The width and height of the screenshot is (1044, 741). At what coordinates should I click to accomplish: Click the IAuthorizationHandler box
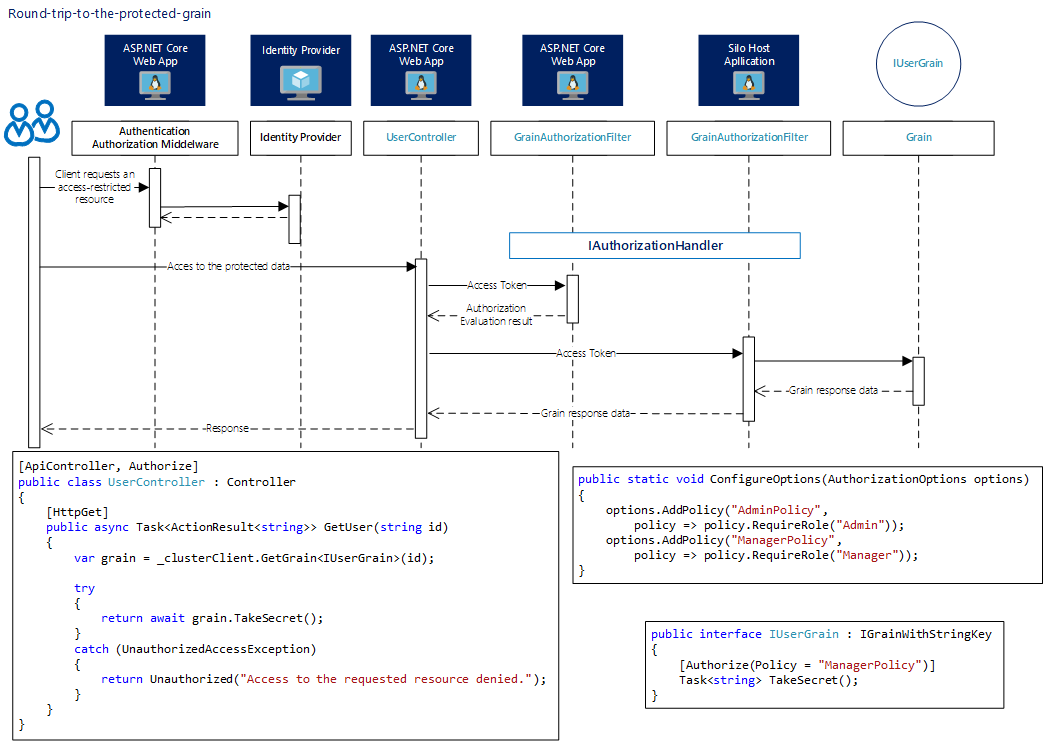click(655, 246)
